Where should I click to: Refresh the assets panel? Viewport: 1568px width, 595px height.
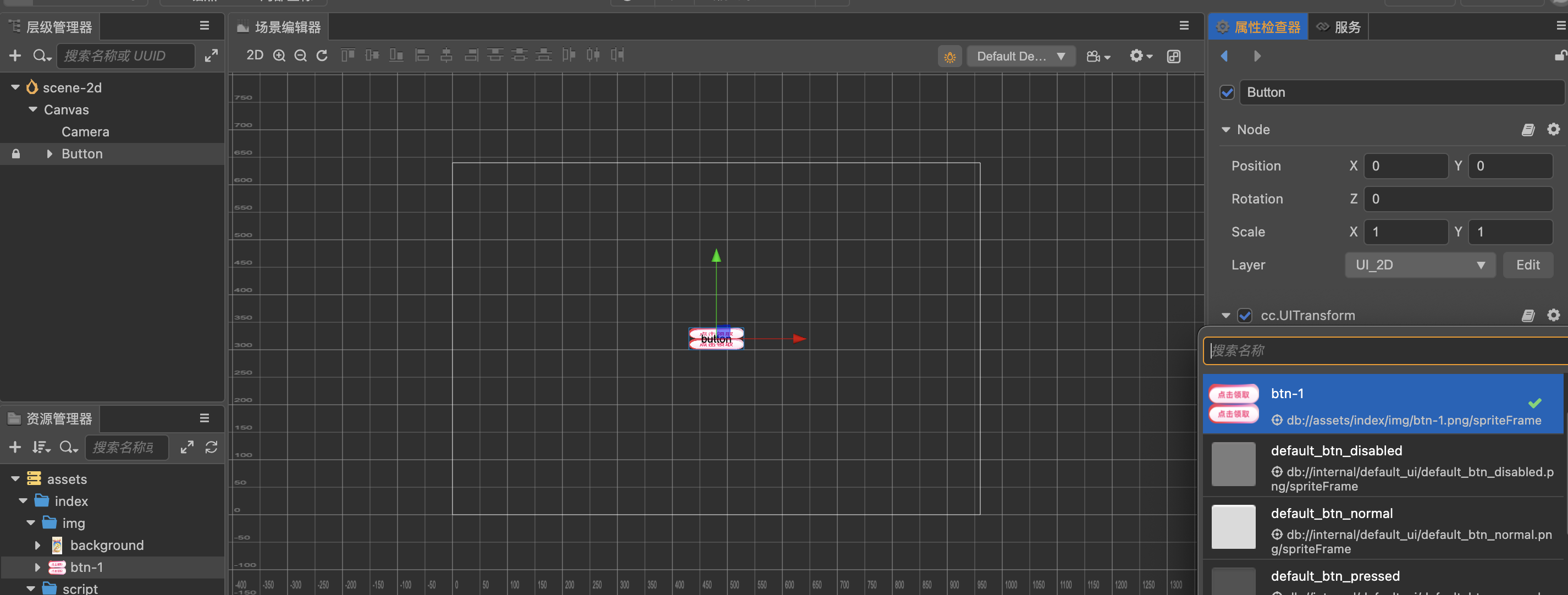(211, 448)
